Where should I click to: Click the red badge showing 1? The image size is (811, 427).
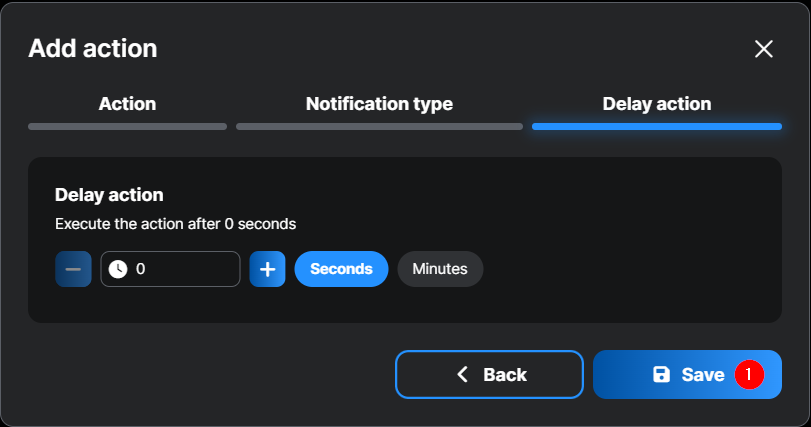click(x=749, y=375)
